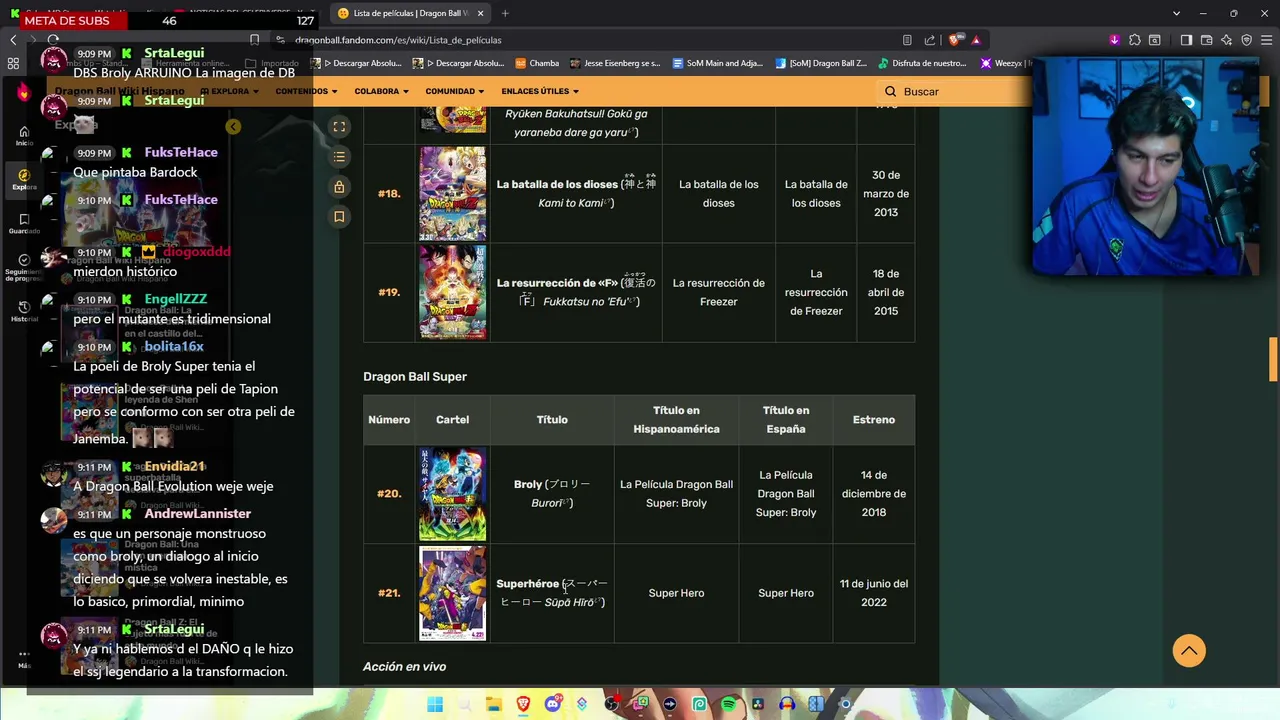Click the lock icon on wiki tool rail
Screen dimensions: 1280x720
pyautogui.click(x=339, y=187)
